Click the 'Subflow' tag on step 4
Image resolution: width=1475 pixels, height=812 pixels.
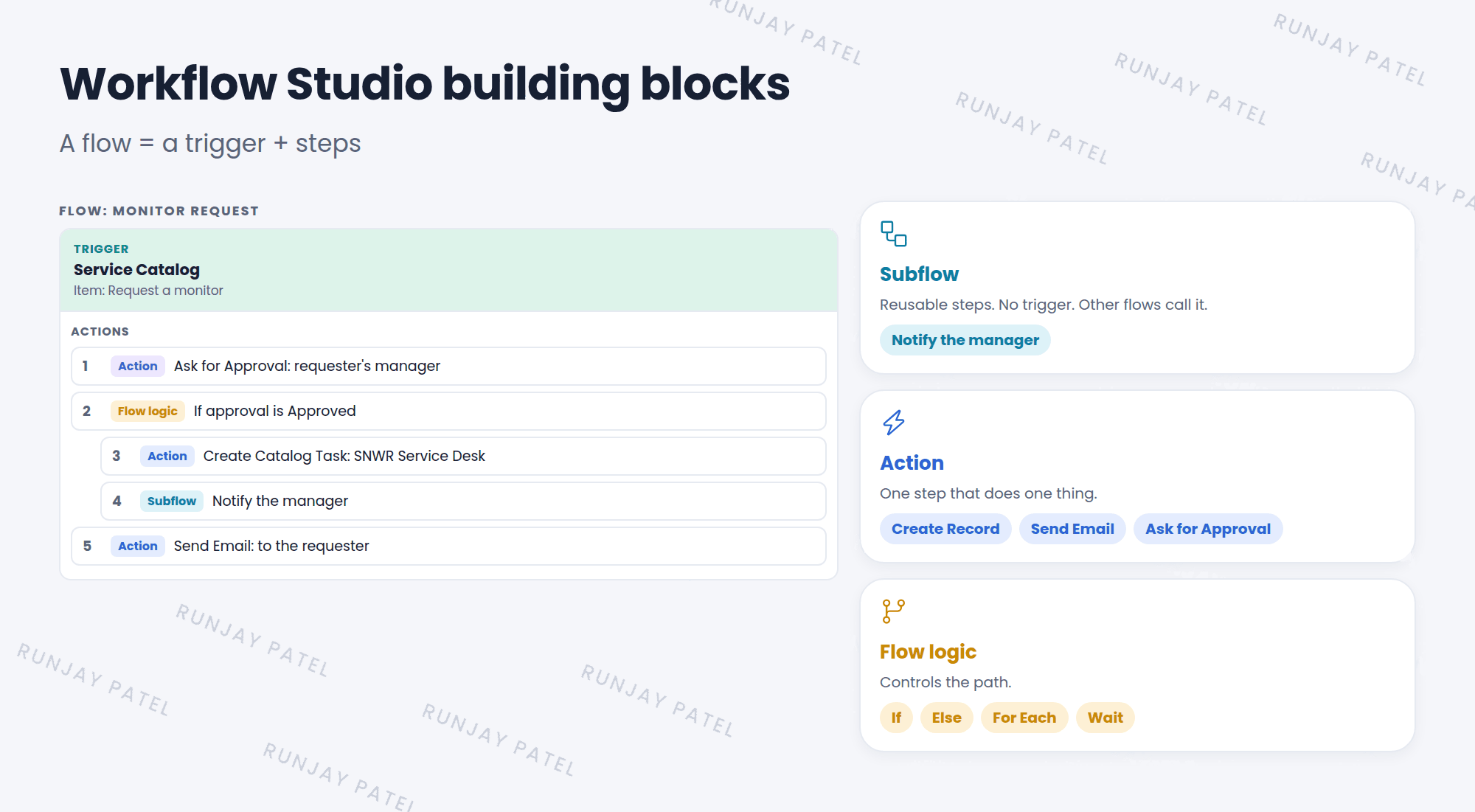(x=172, y=501)
